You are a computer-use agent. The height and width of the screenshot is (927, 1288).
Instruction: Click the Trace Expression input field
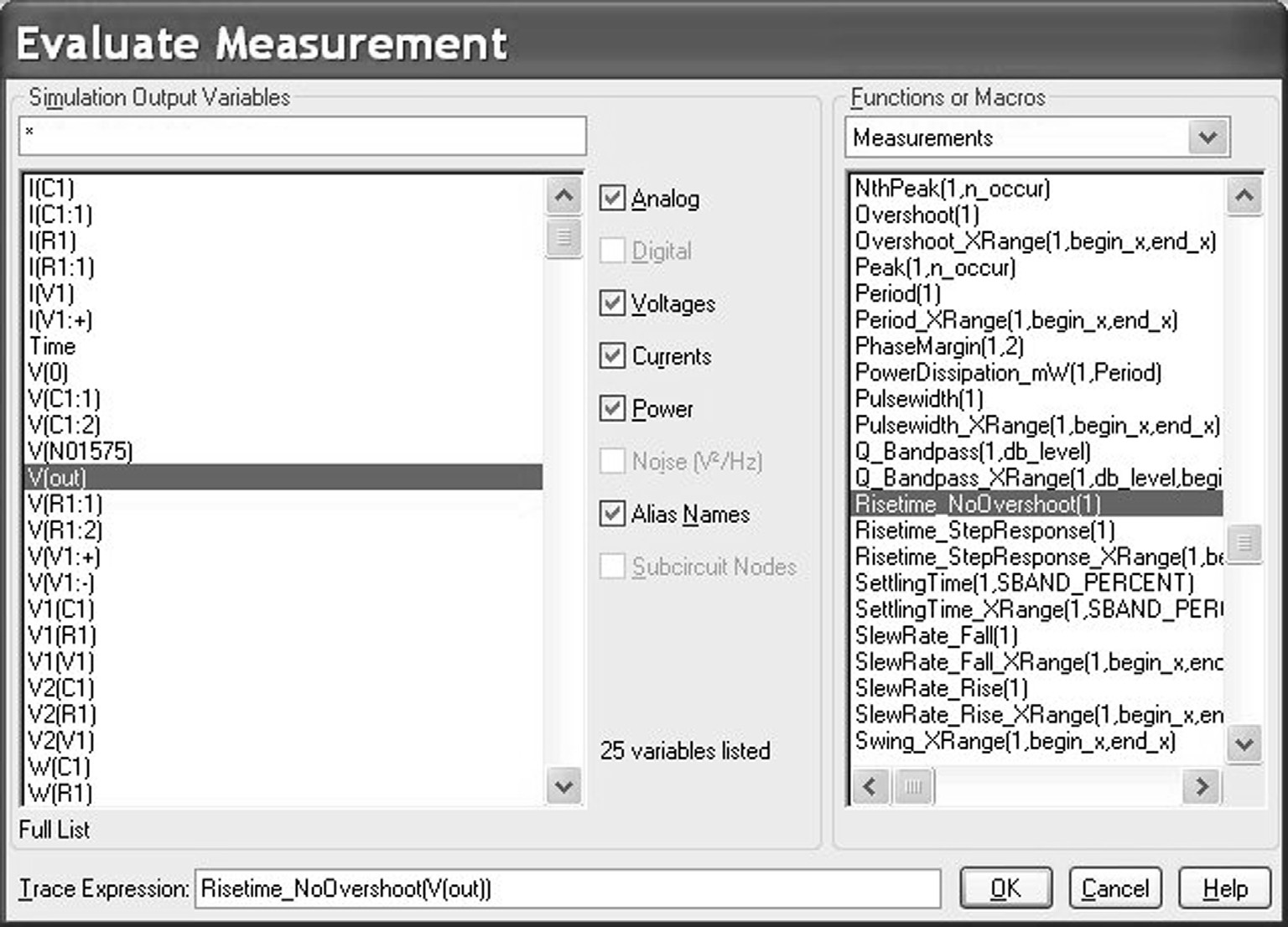567,888
